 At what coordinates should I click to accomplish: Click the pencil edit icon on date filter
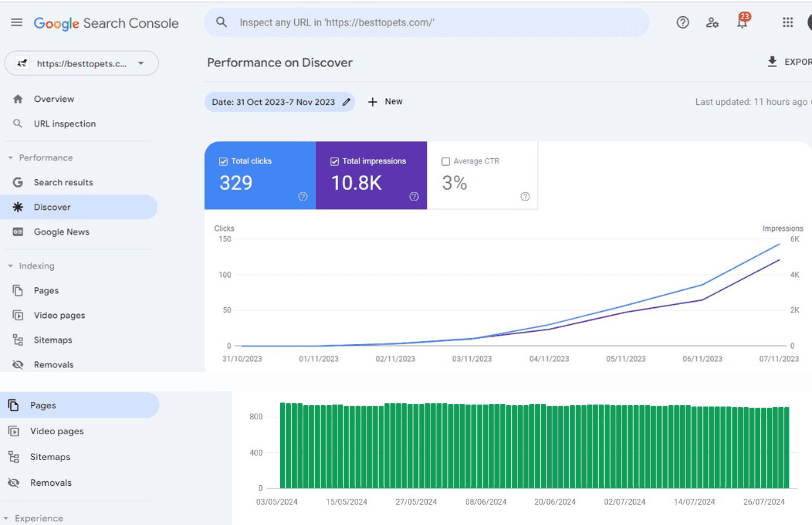click(346, 102)
